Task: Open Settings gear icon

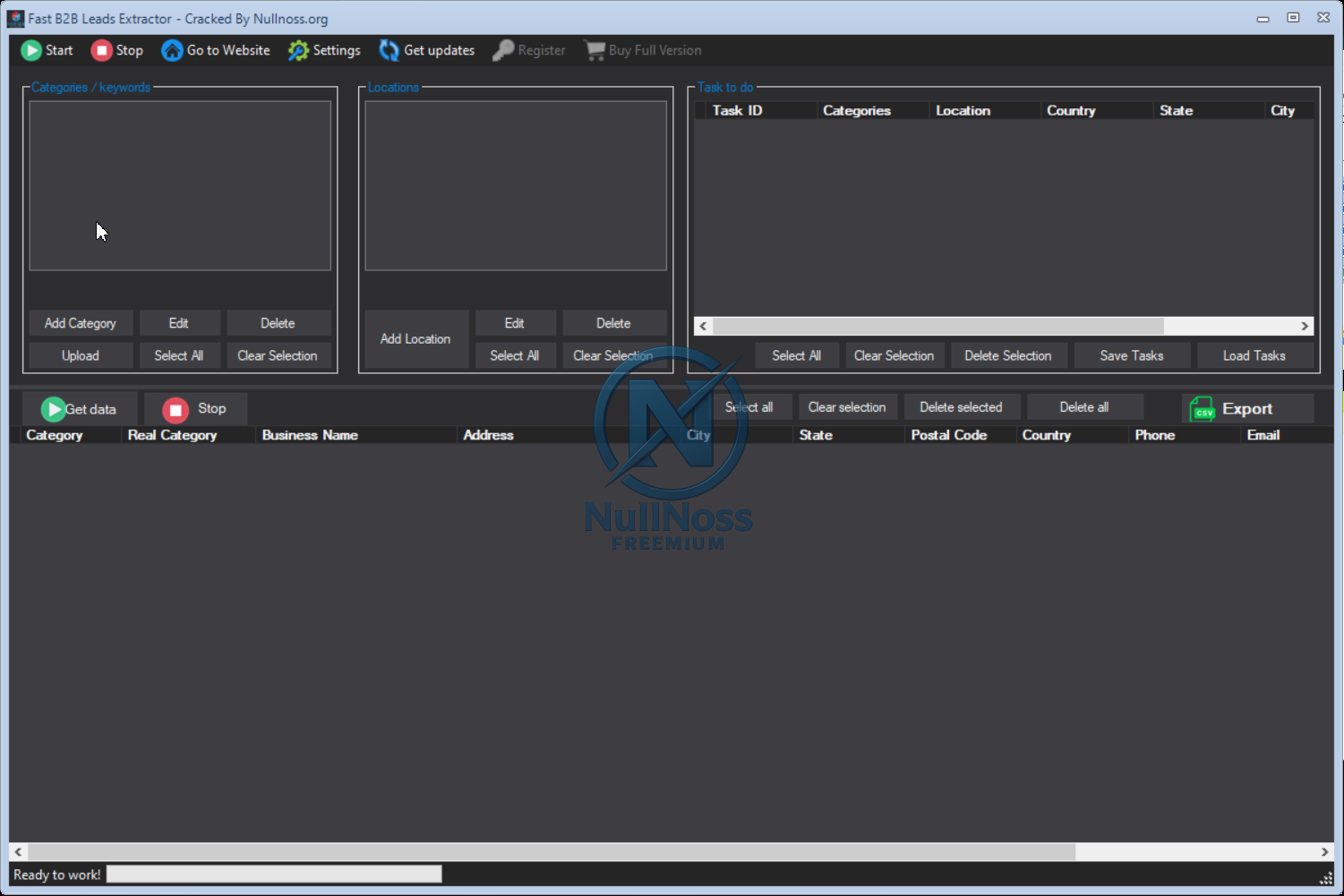Action: tap(298, 50)
